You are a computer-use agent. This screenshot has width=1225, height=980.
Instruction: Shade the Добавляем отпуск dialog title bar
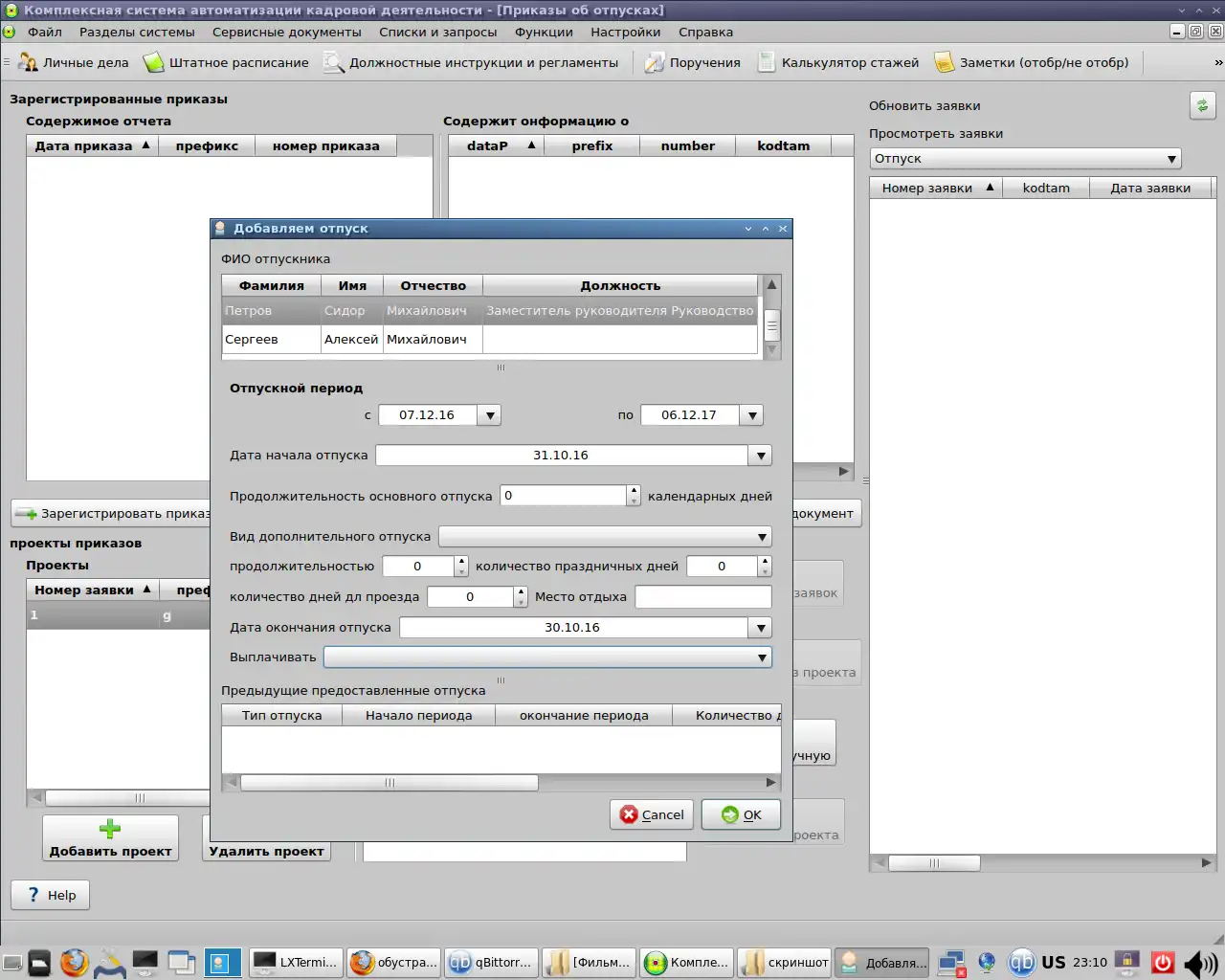tap(748, 229)
